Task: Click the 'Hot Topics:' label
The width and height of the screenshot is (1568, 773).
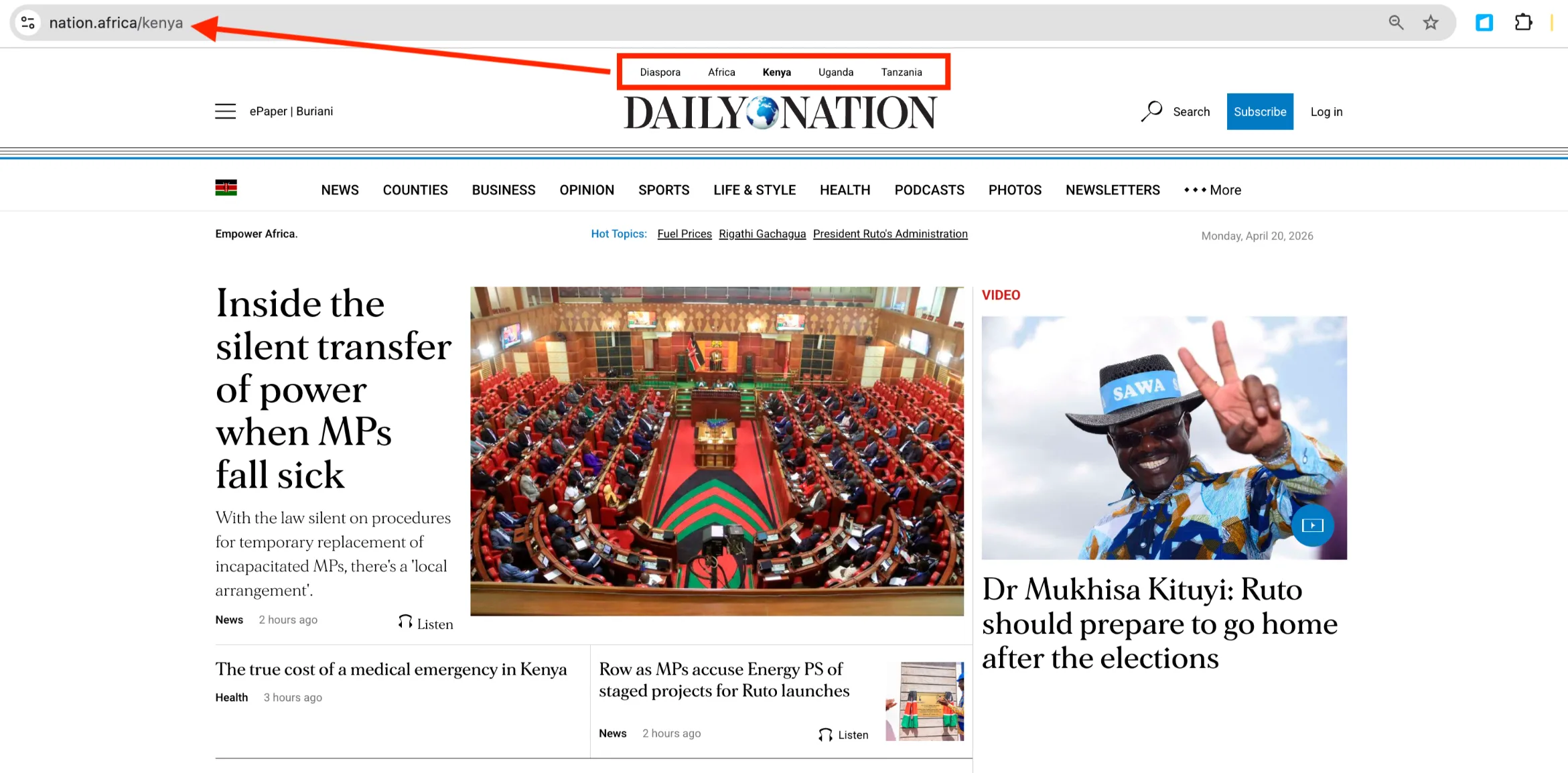Action: pos(619,234)
